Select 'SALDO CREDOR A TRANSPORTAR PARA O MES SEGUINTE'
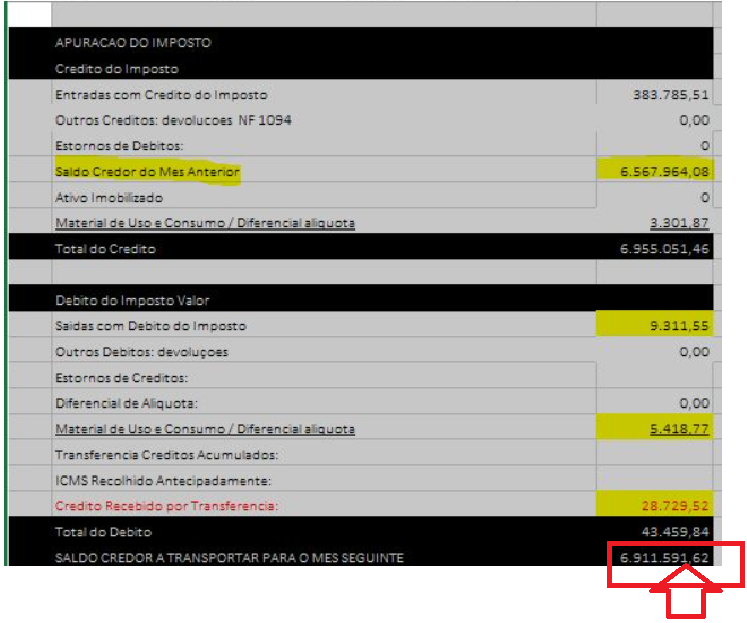Image resolution: width=747 pixels, height=623 pixels. pos(229,558)
